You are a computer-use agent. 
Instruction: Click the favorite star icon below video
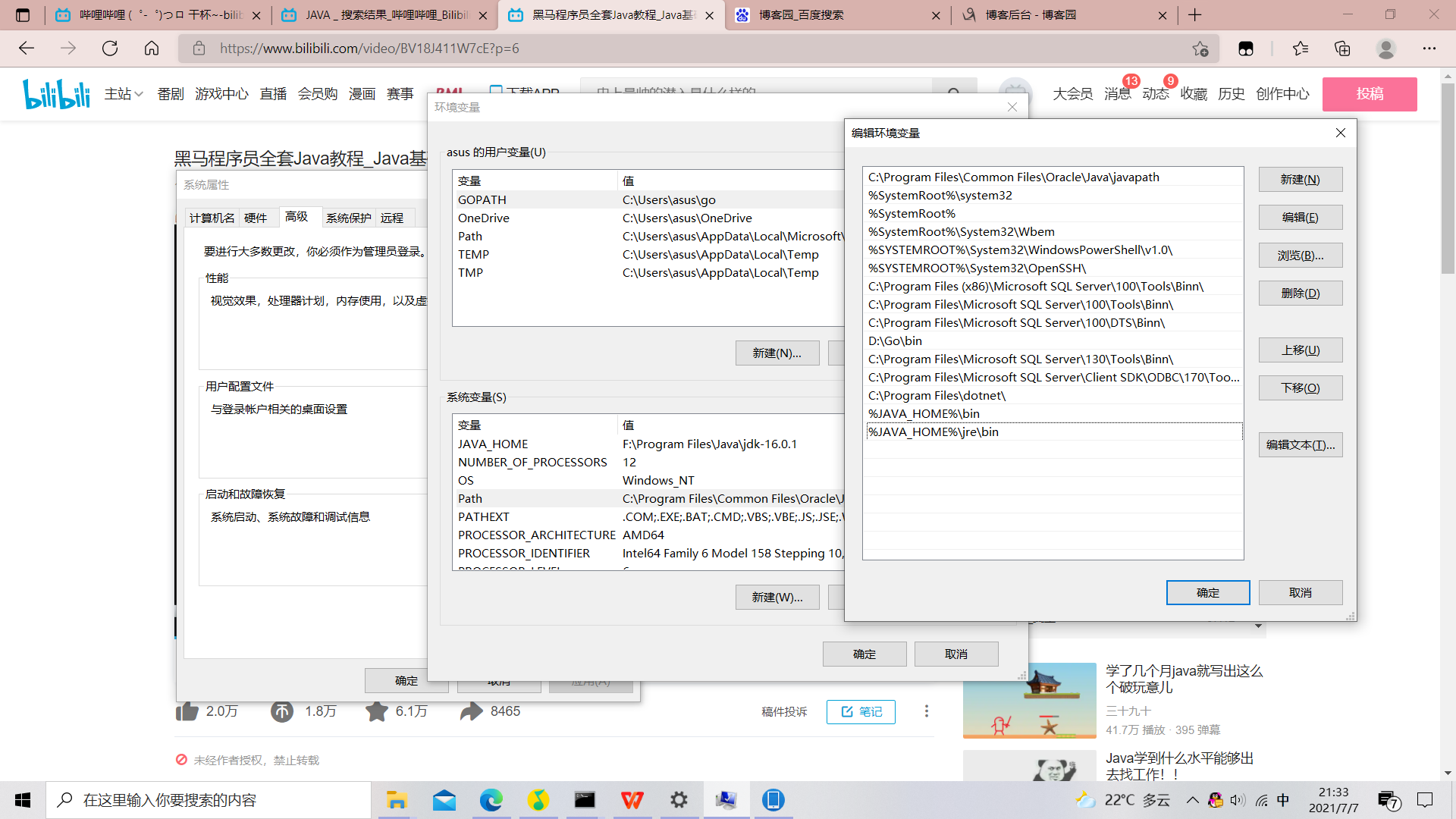click(x=376, y=711)
